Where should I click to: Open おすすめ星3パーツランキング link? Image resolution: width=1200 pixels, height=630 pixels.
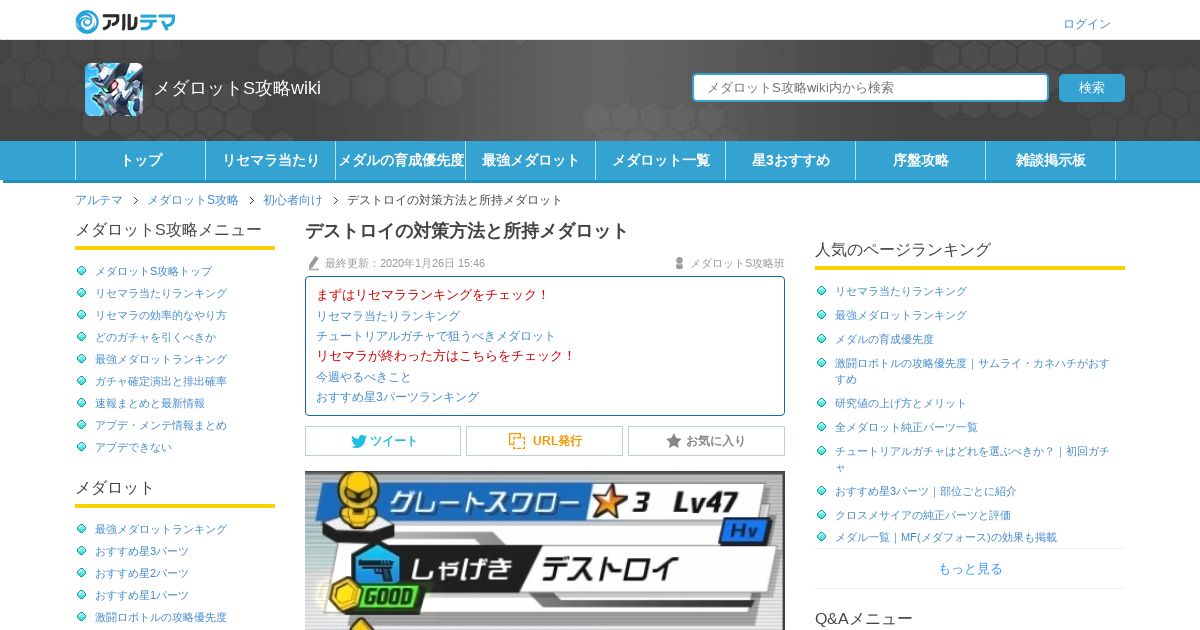pyautogui.click(x=397, y=397)
